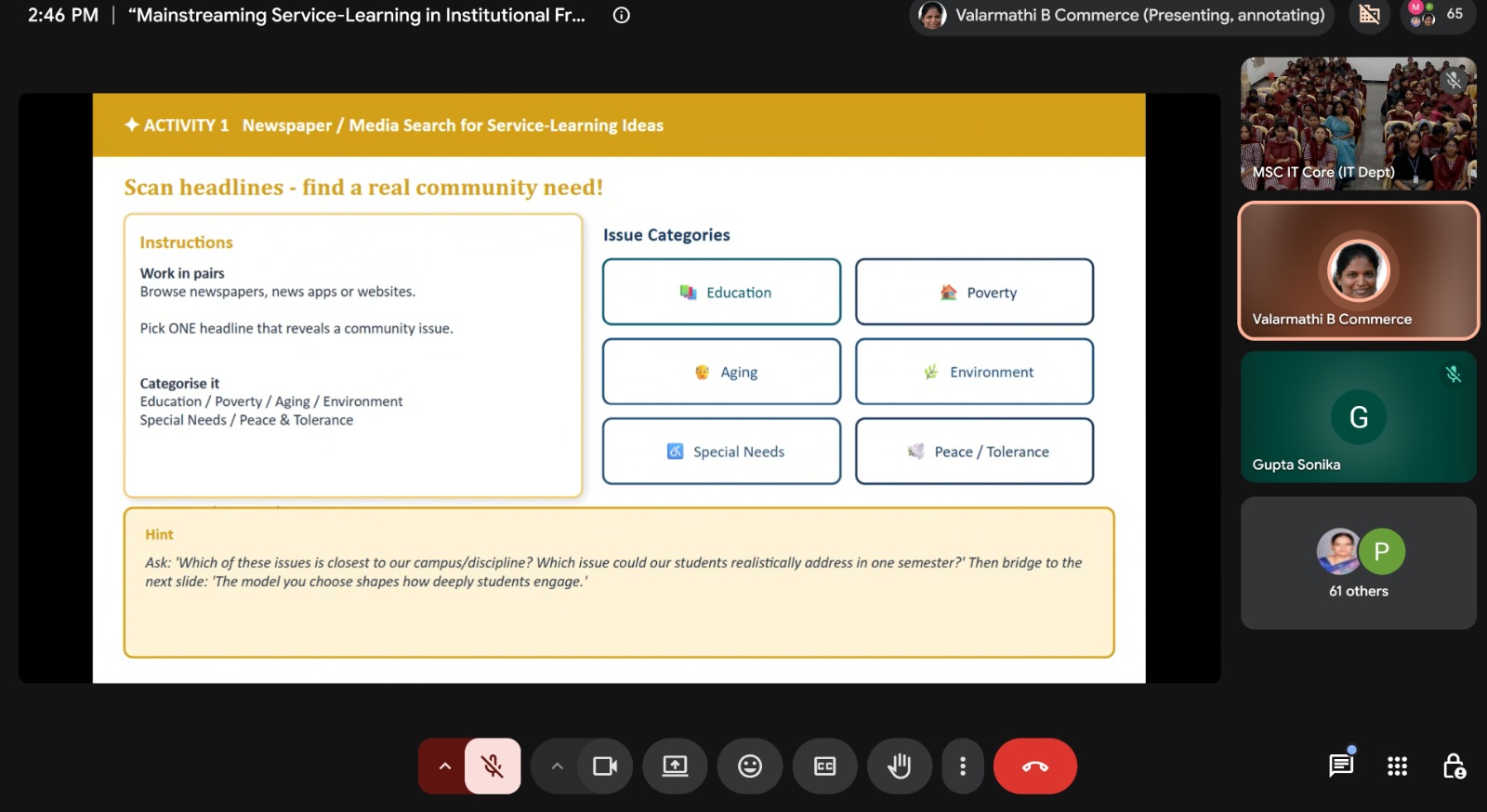Raise your hand
The height and width of the screenshot is (812, 1487).
click(900, 766)
